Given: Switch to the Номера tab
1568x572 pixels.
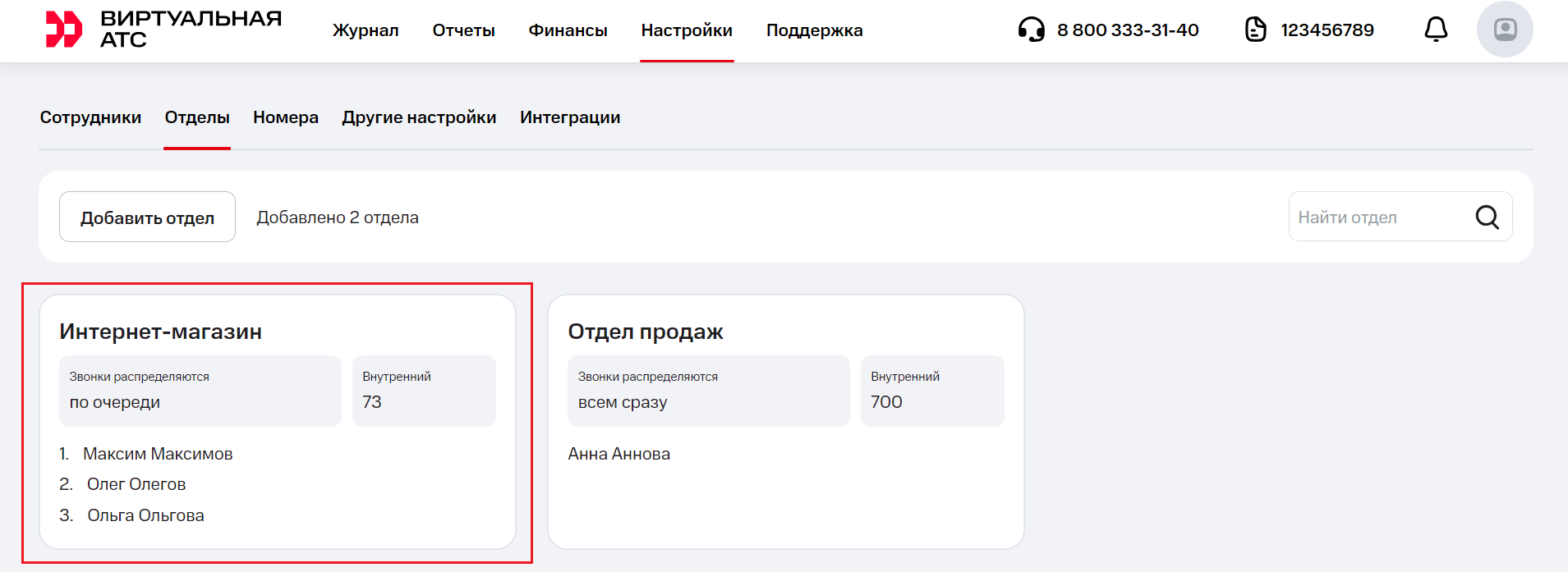Looking at the screenshot, I should [286, 117].
